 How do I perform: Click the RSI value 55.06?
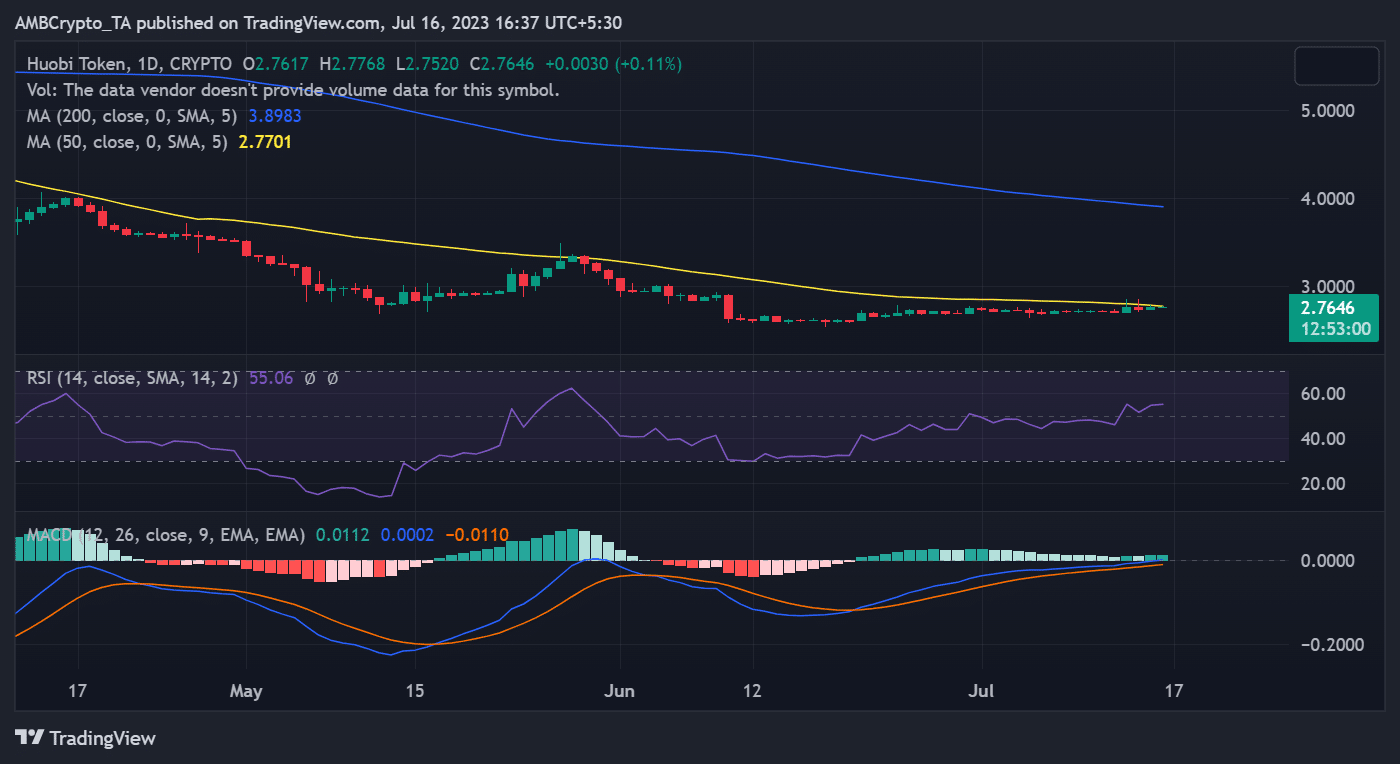point(271,379)
